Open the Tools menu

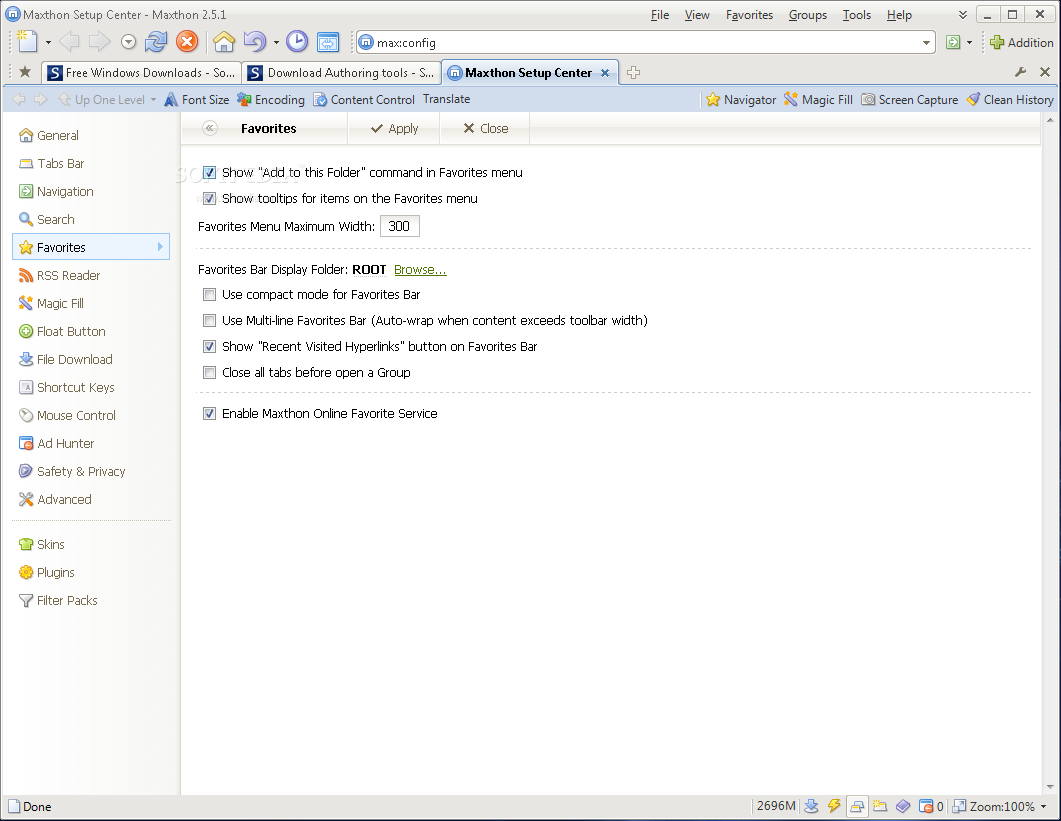(856, 15)
